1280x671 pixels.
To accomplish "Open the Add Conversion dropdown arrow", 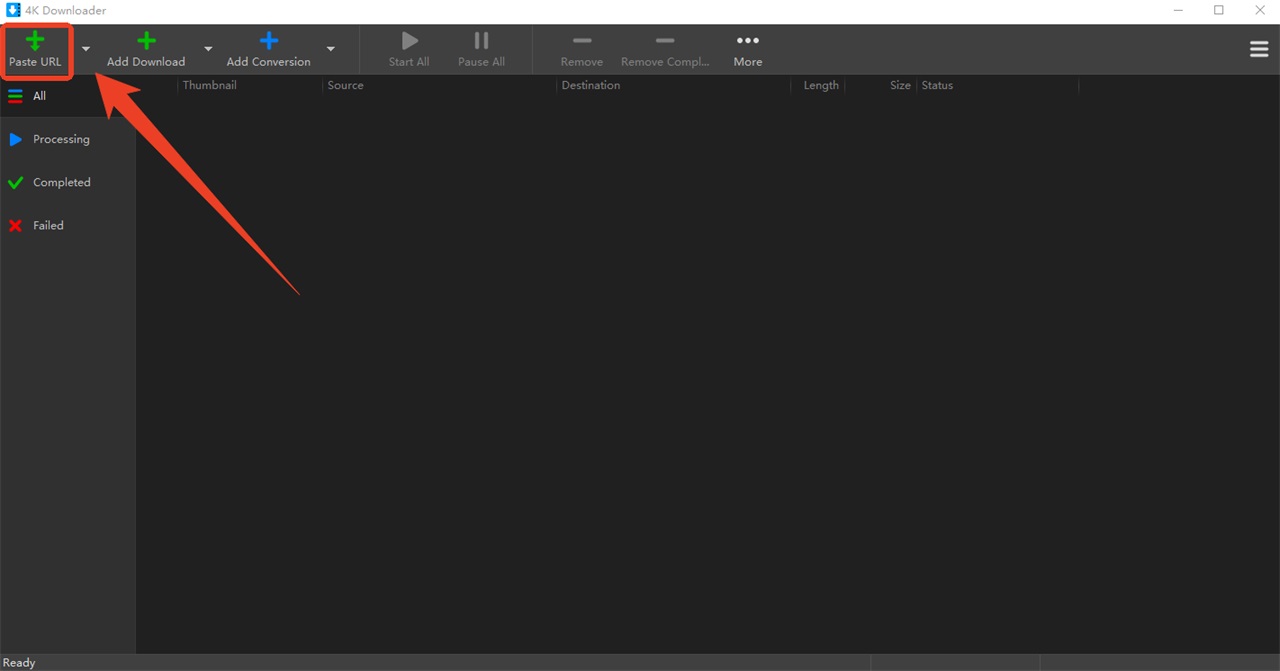I will [330, 49].
